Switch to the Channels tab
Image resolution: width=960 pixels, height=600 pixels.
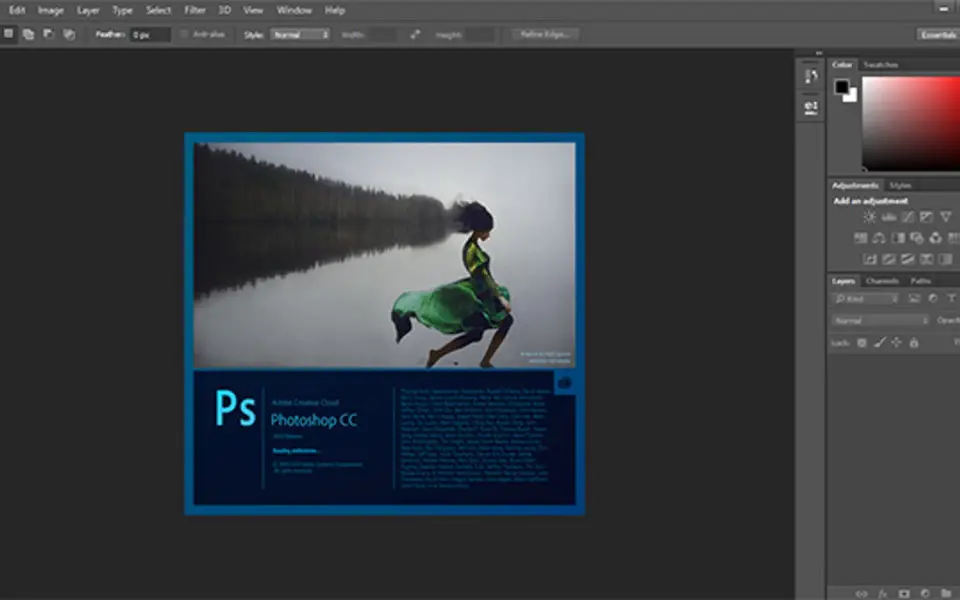(x=882, y=281)
